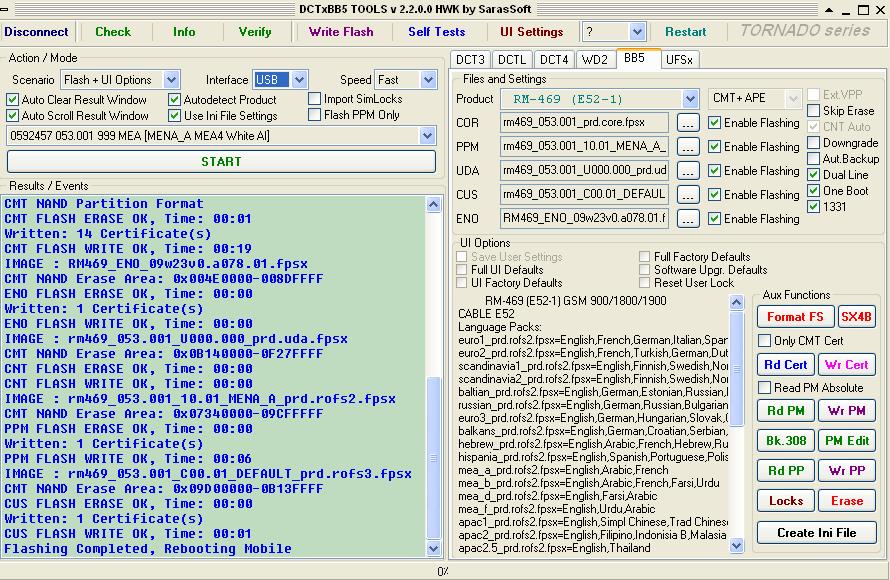This screenshot has width=890, height=580.
Task: Browse for the PPM file
Action: pos(688,147)
